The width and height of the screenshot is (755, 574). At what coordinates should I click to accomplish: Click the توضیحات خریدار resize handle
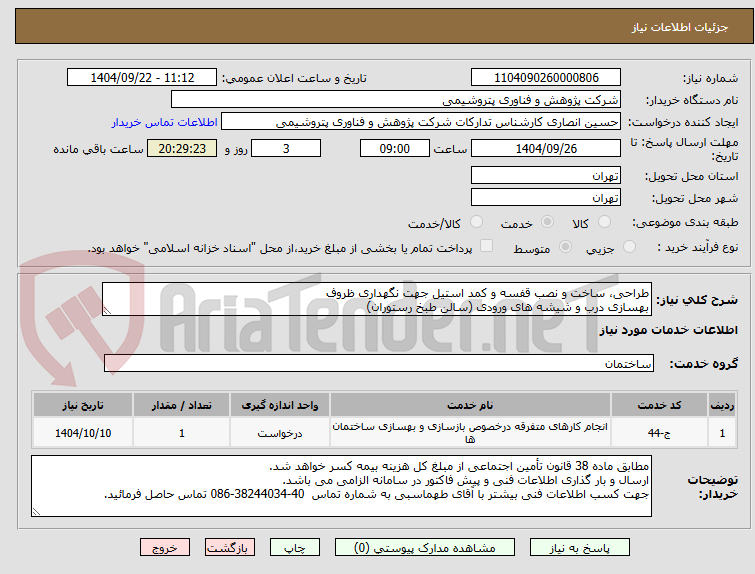36,511
